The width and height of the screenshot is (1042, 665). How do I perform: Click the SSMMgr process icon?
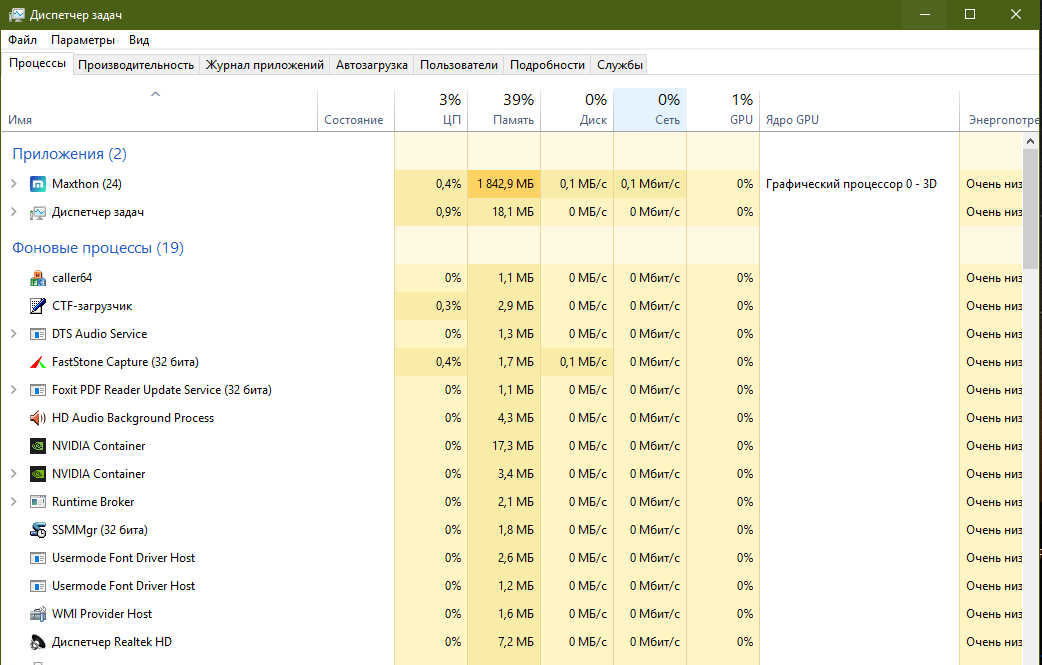click(x=38, y=529)
